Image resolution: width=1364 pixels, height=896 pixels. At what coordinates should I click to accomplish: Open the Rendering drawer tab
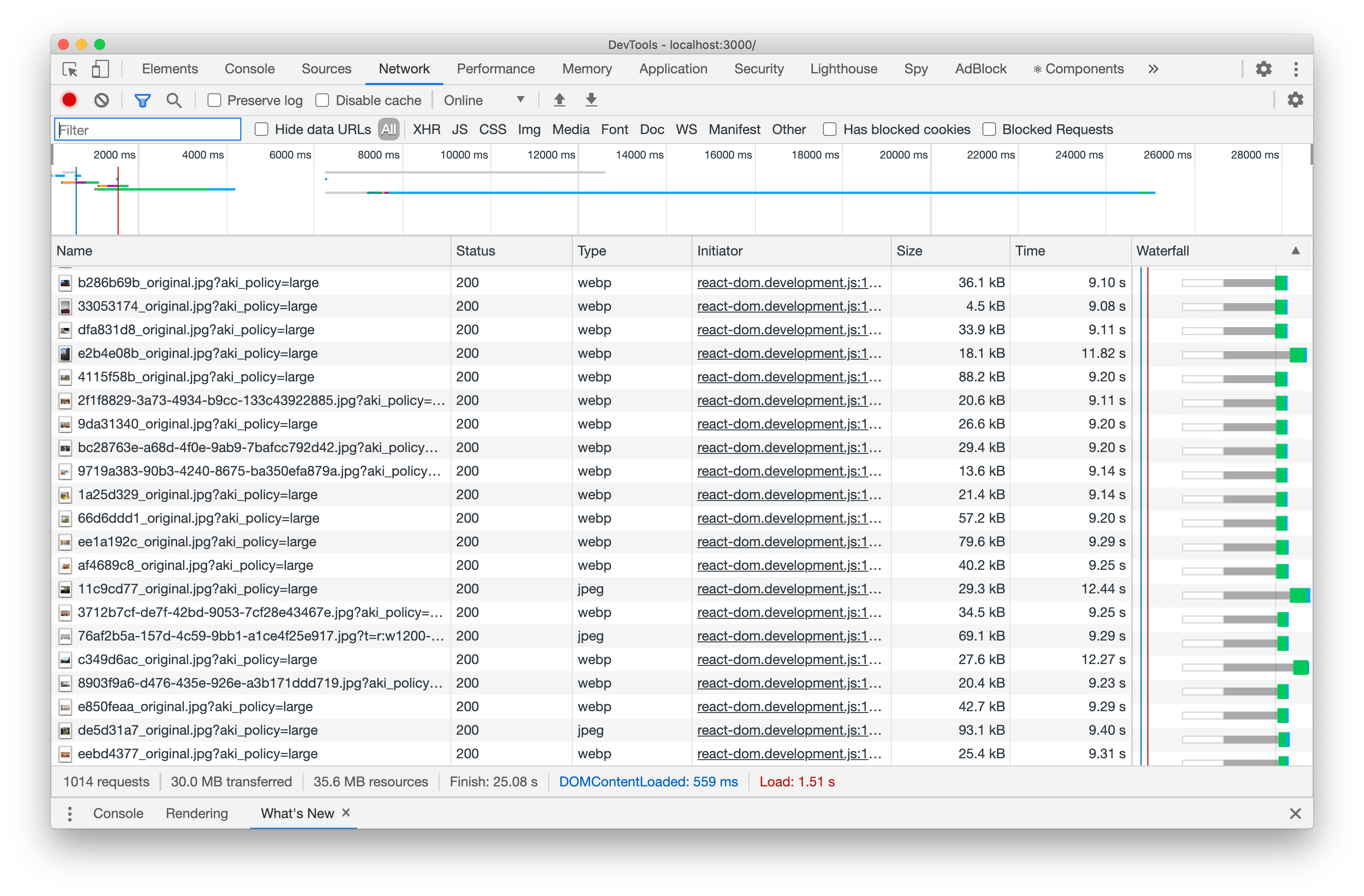[197, 814]
